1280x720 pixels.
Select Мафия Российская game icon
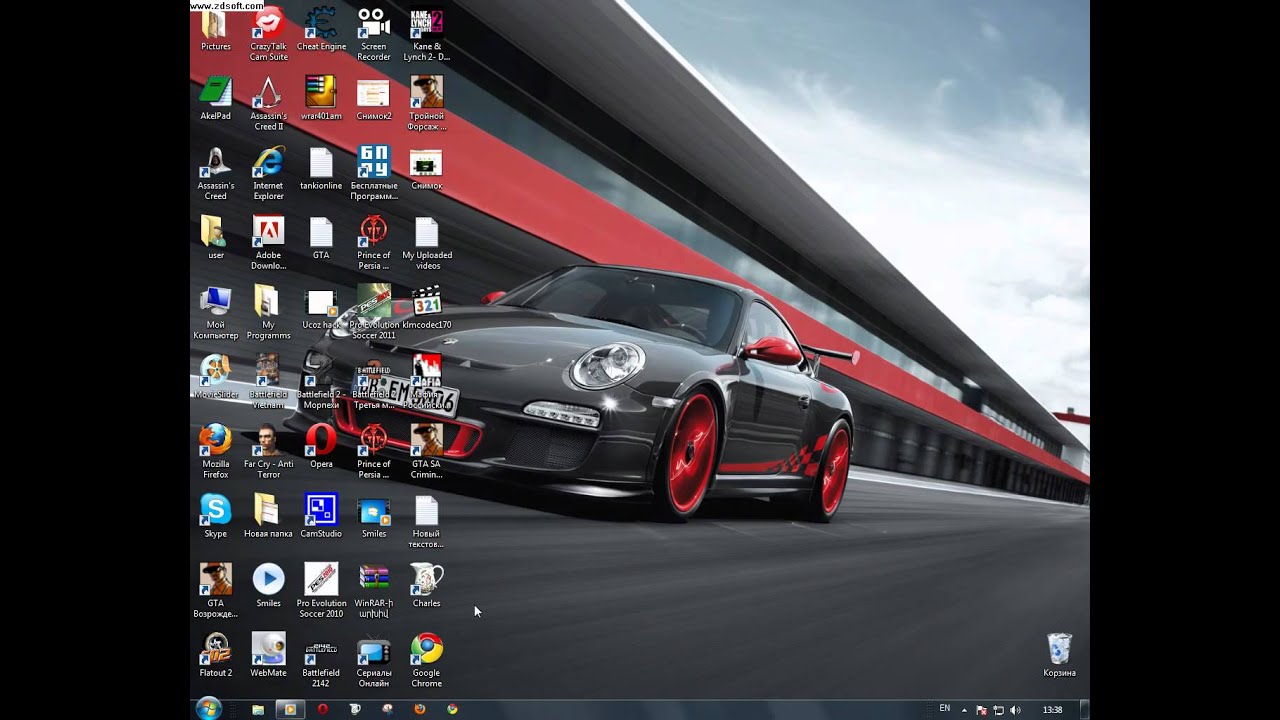pos(426,382)
